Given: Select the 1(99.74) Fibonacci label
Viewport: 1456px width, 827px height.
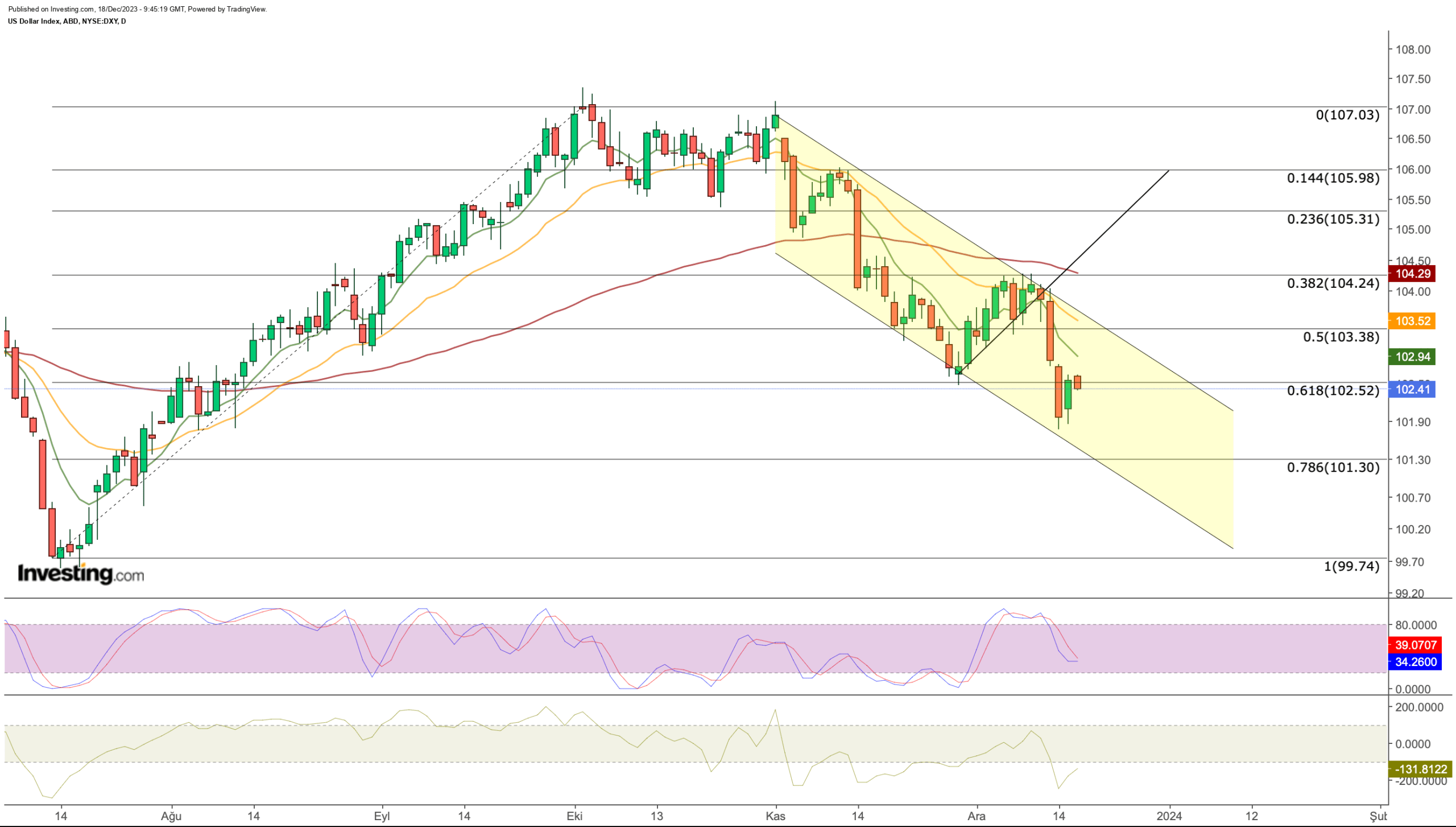Looking at the screenshot, I should [1351, 566].
